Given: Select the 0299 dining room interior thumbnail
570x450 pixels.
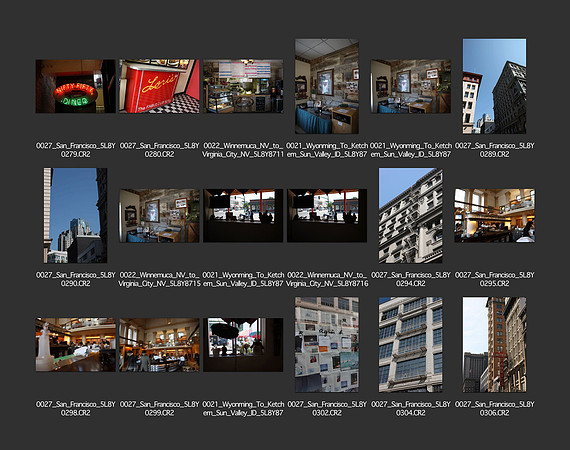Looking at the screenshot, I should (x=159, y=345).
